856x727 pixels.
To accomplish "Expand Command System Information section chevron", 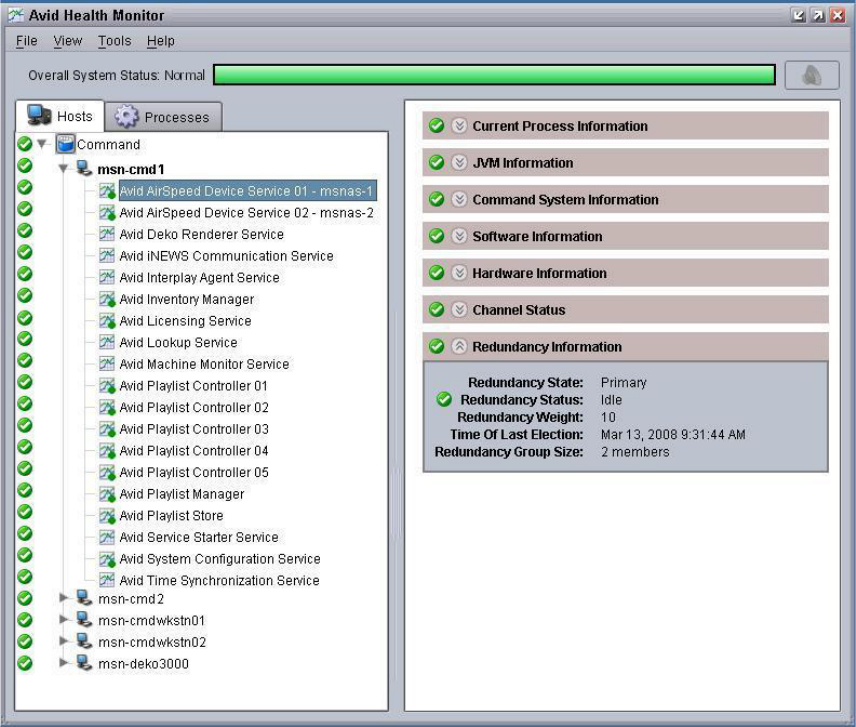I will (459, 199).
